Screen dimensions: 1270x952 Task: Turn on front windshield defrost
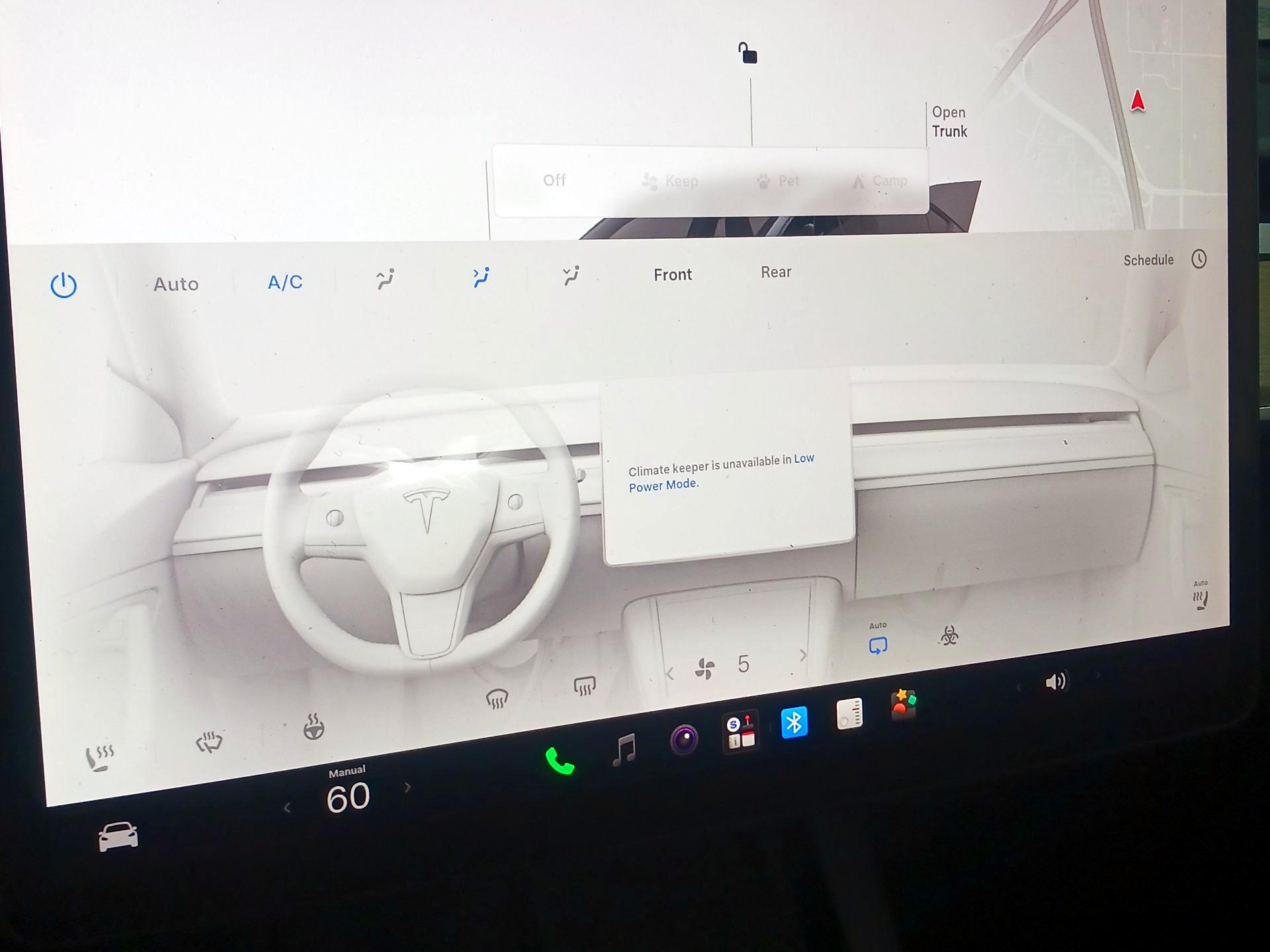pos(497,698)
